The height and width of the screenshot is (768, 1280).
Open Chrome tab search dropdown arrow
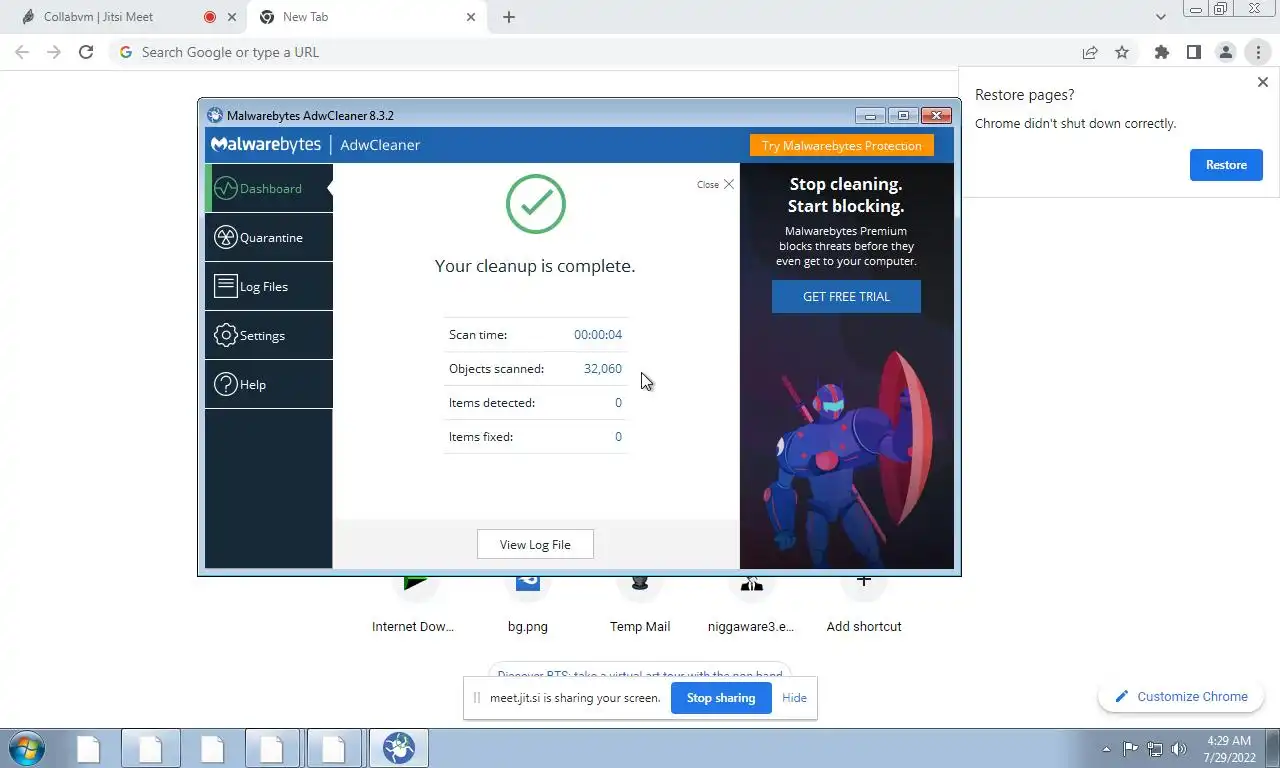pyautogui.click(x=1161, y=17)
